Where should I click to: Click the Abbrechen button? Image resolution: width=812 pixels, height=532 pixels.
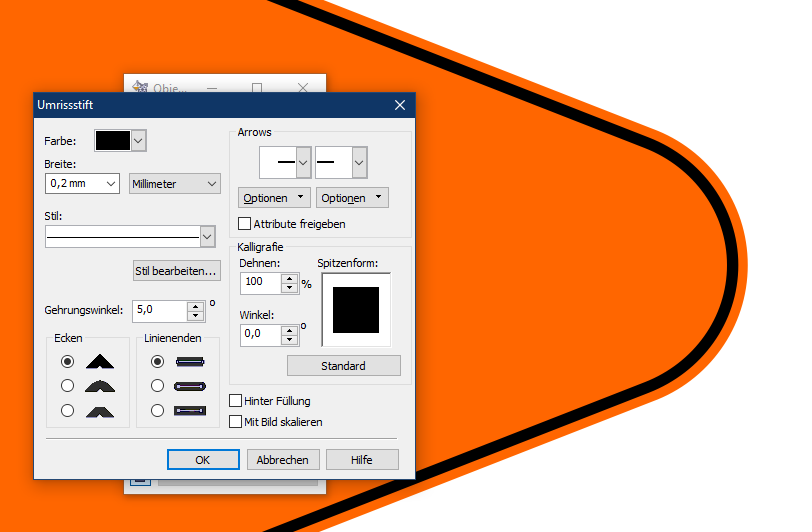[x=283, y=459]
